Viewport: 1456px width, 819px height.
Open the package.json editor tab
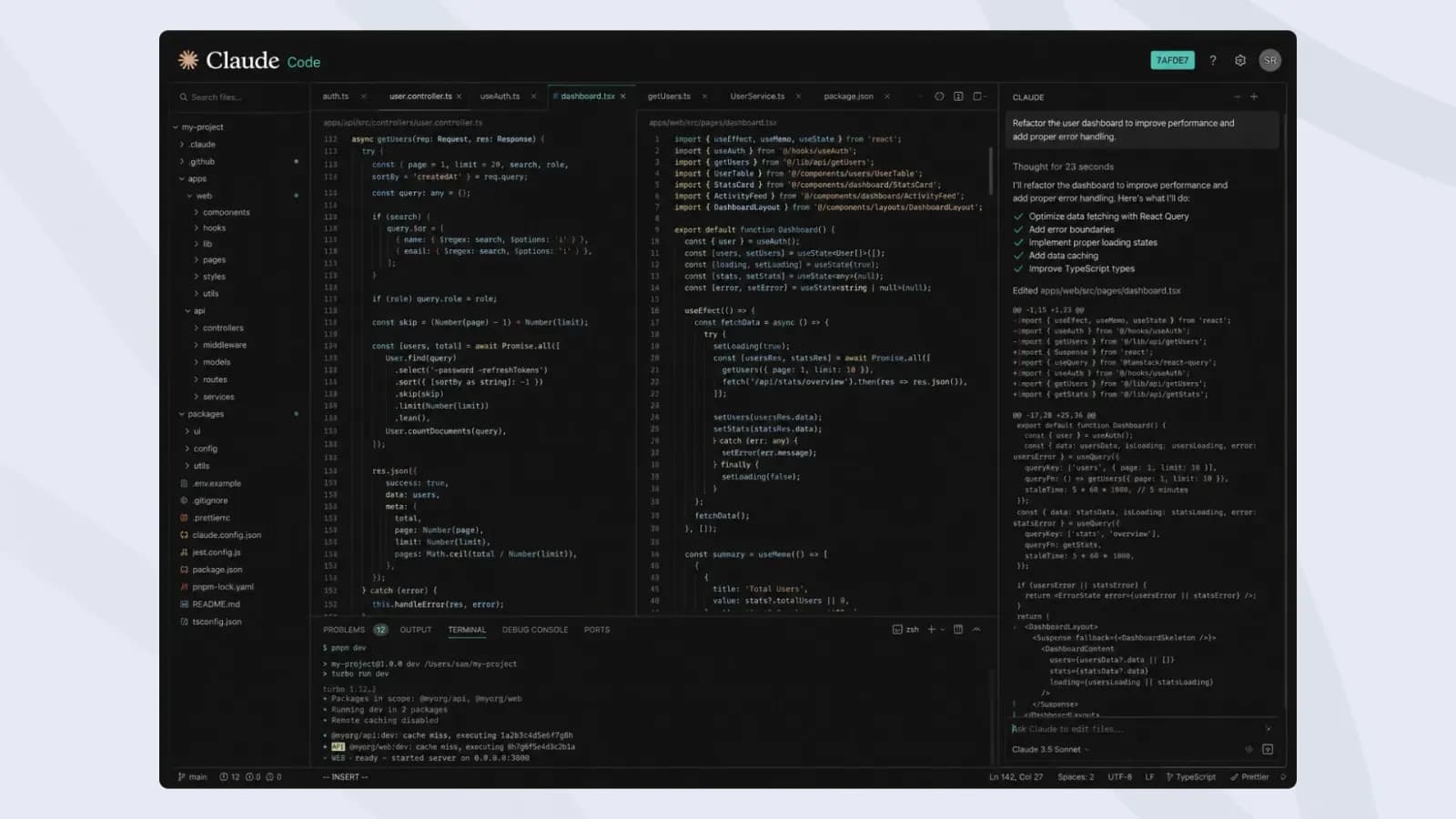pyautogui.click(x=848, y=96)
